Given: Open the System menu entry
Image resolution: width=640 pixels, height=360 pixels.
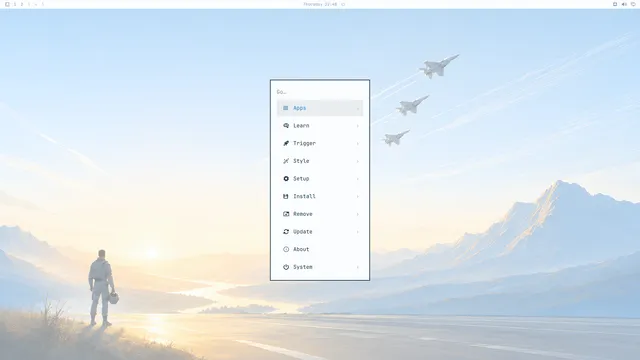Looking at the screenshot, I should (x=320, y=267).
